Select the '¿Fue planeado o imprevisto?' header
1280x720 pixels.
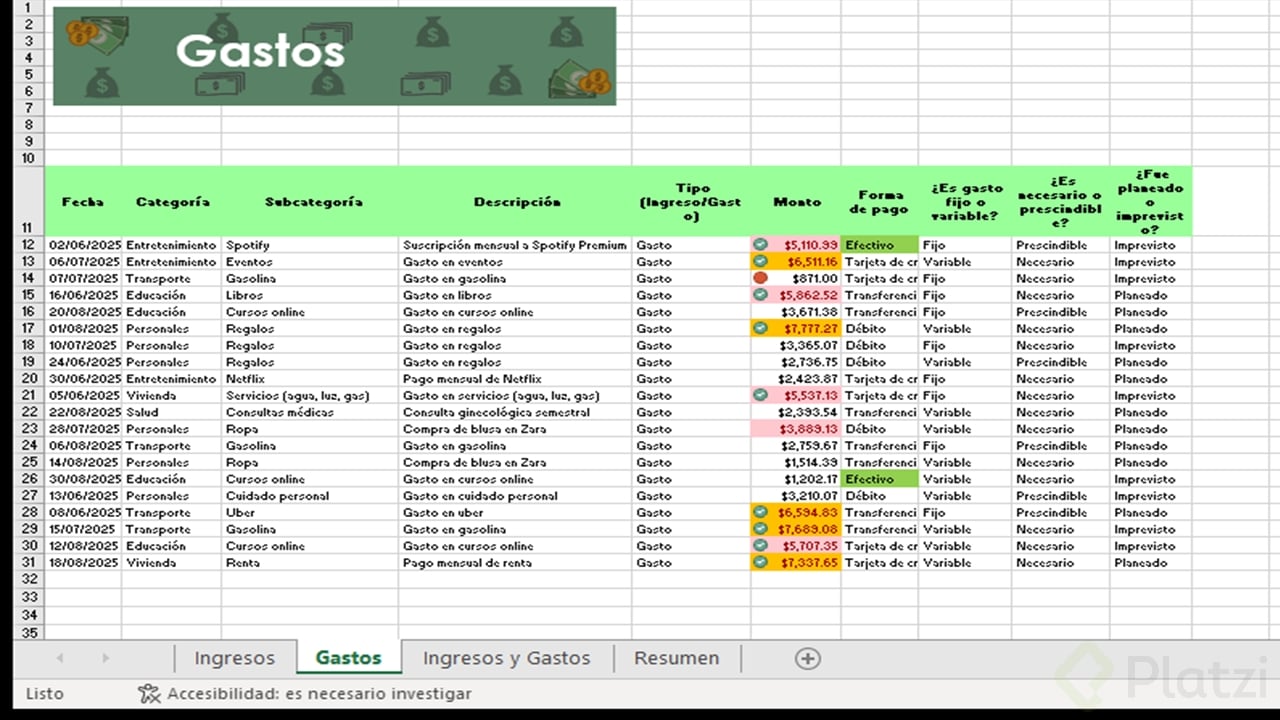pos(1151,201)
